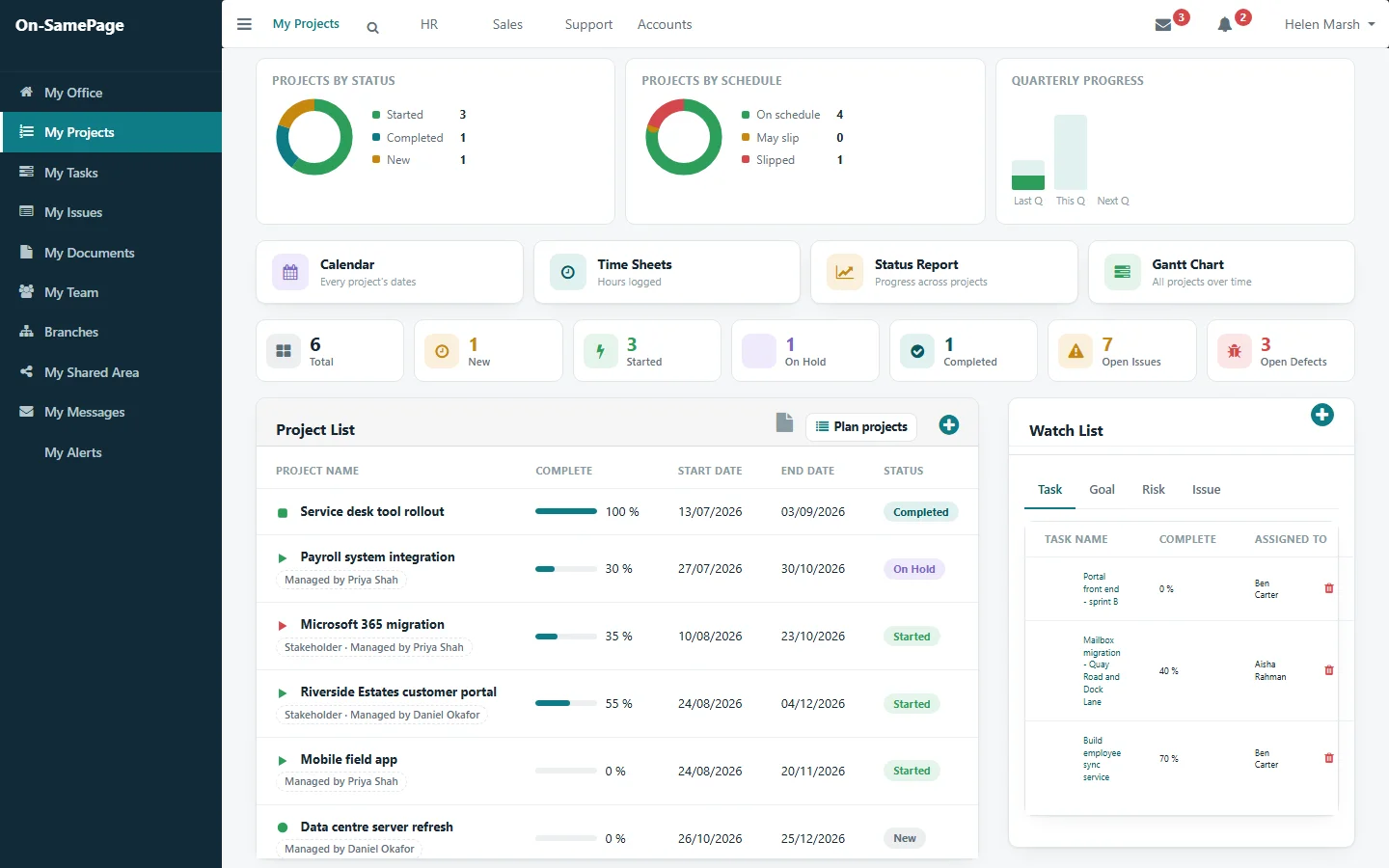Click Riverside Estates 55% progress bar
This screenshot has width=1389, height=868.
[566, 703]
